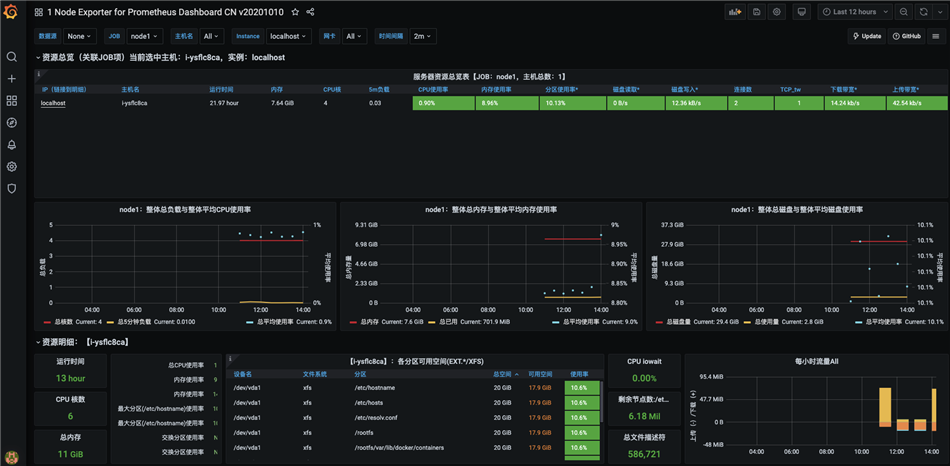Open the CPU iowait panel title menu
The height and width of the screenshot is (466, 950).
click(644, 361)
